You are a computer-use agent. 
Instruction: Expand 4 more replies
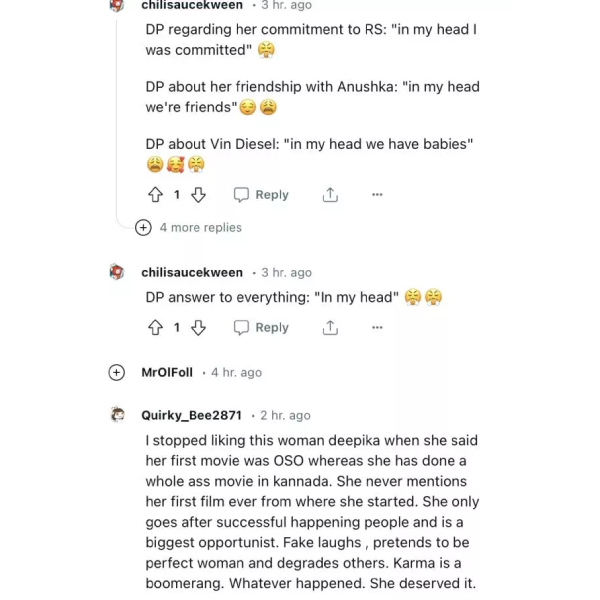(x=143, y=228)
